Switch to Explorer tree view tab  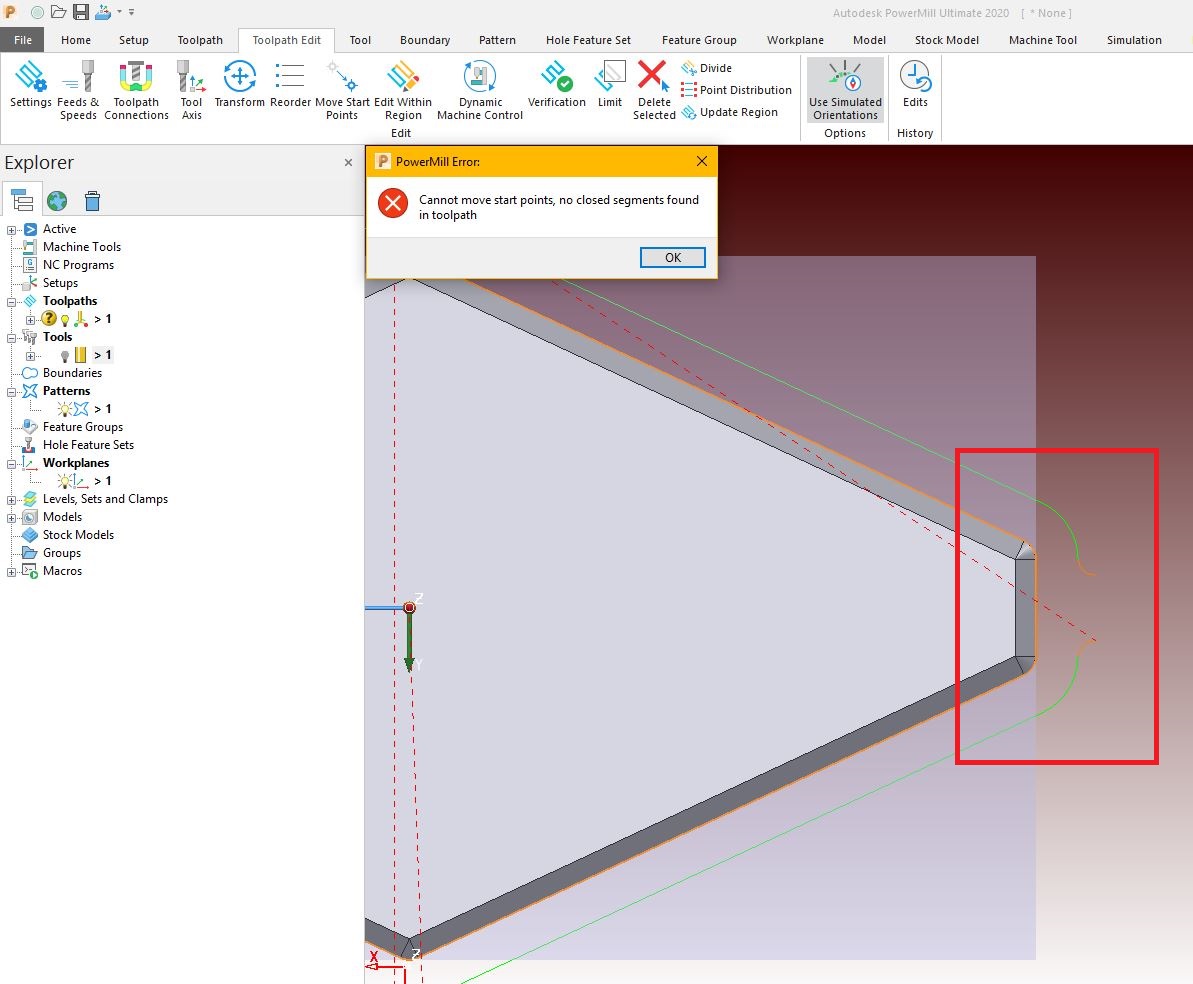(21, 200)
